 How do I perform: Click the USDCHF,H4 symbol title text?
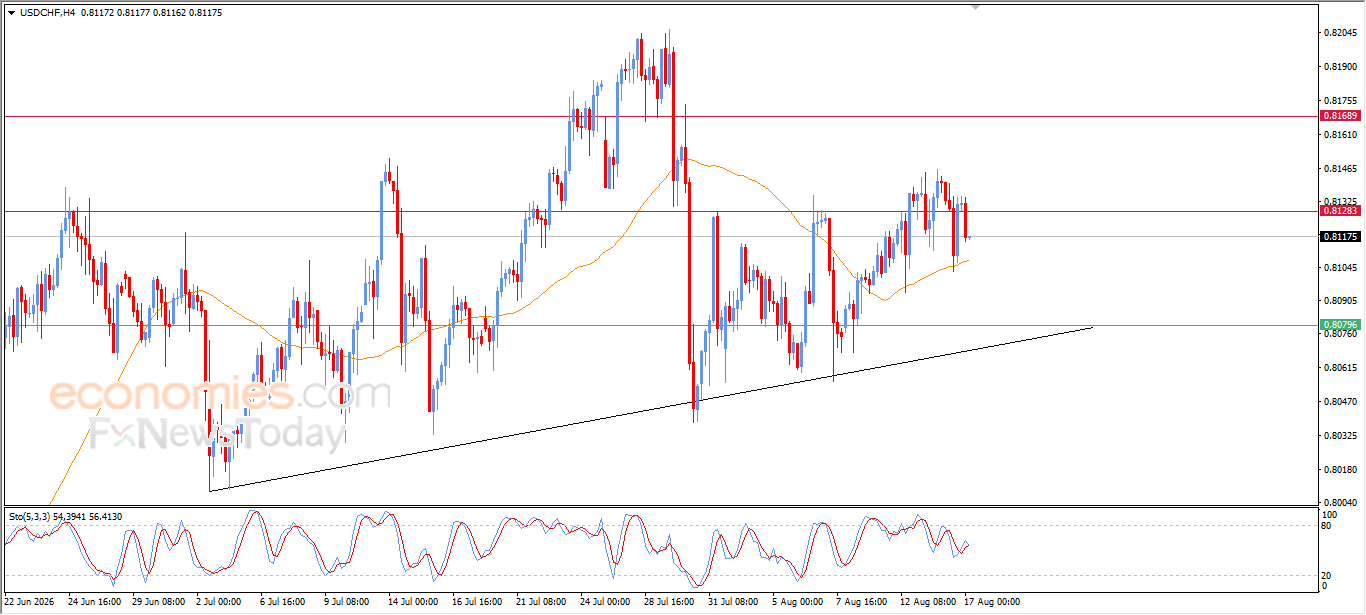[47, 12]
